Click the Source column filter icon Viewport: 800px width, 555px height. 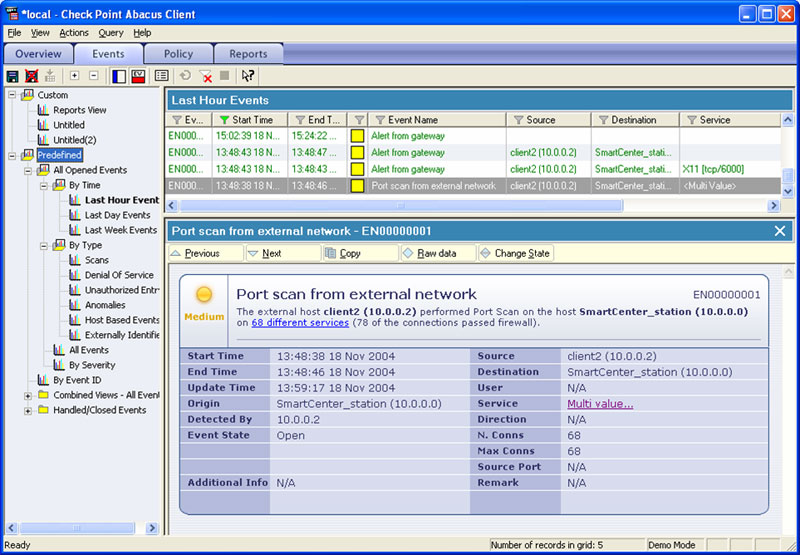[518, 120]
